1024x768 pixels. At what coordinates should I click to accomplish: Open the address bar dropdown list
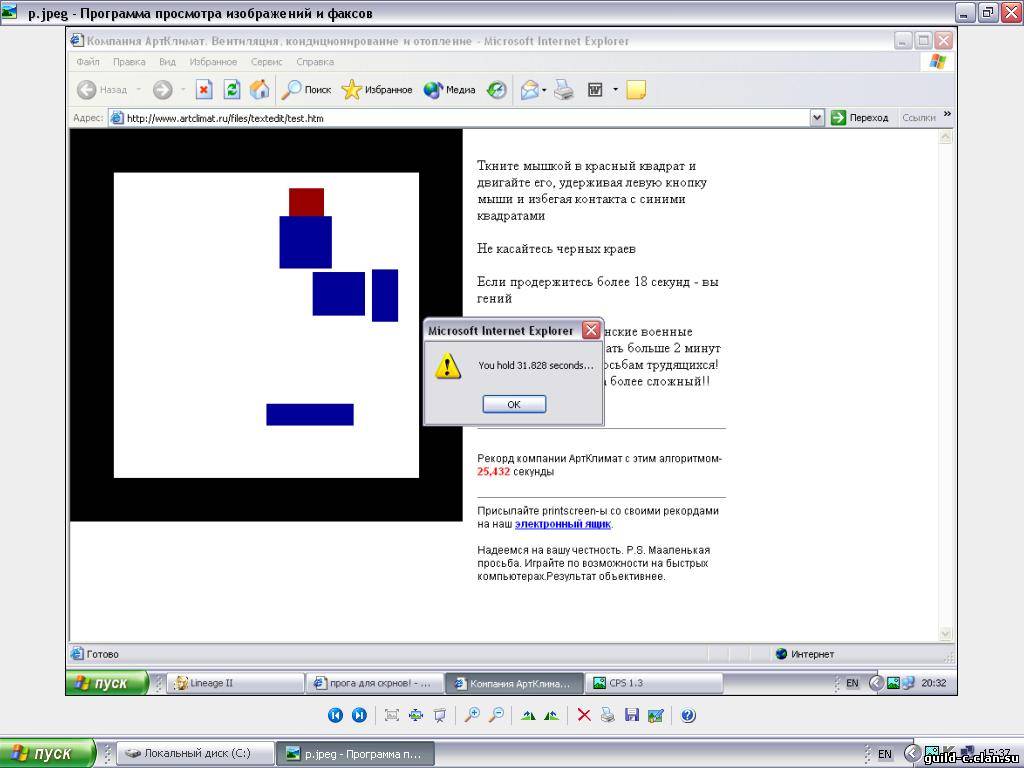[x=816, y=118]
